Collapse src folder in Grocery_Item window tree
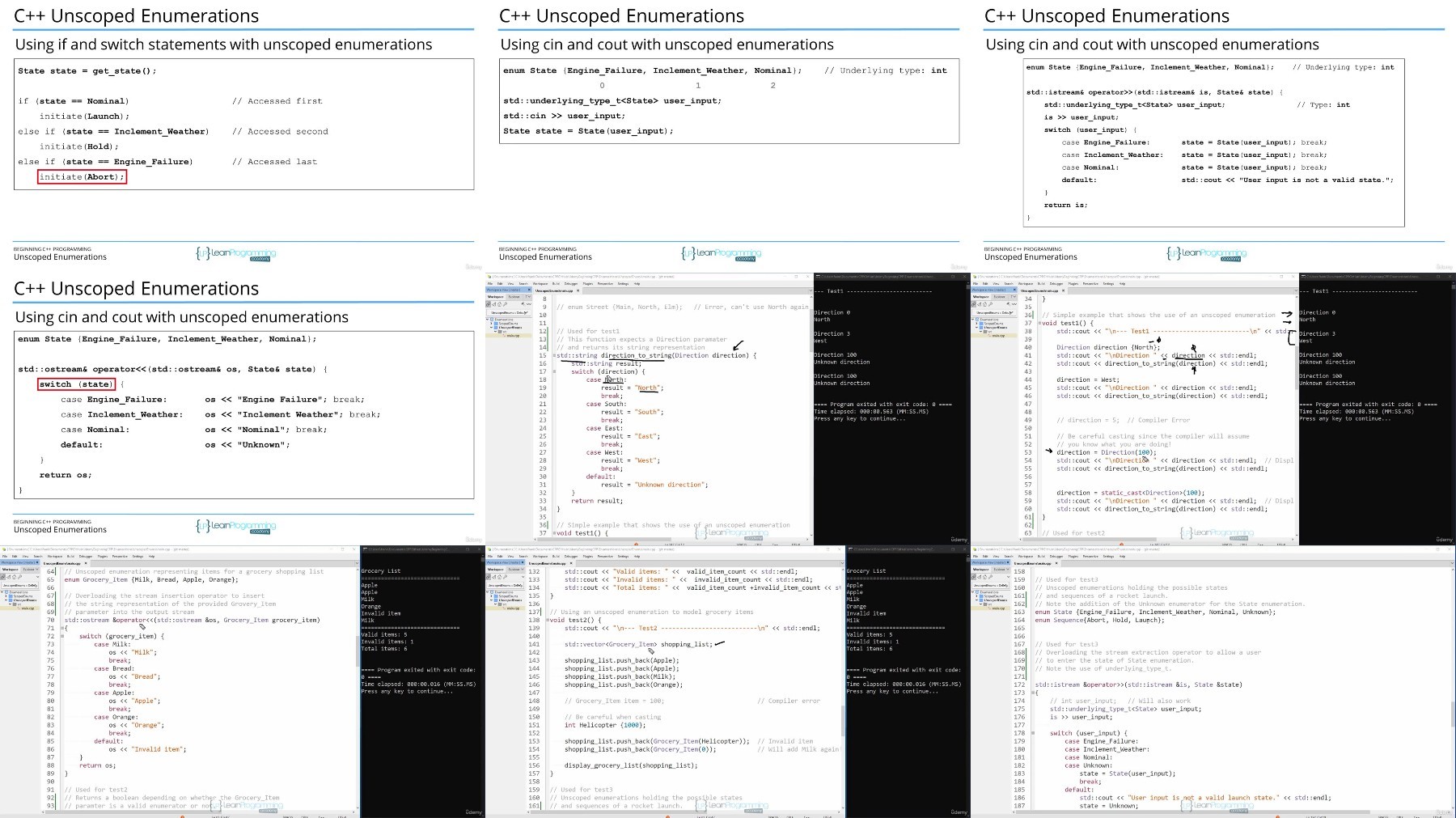 point(10,604)
